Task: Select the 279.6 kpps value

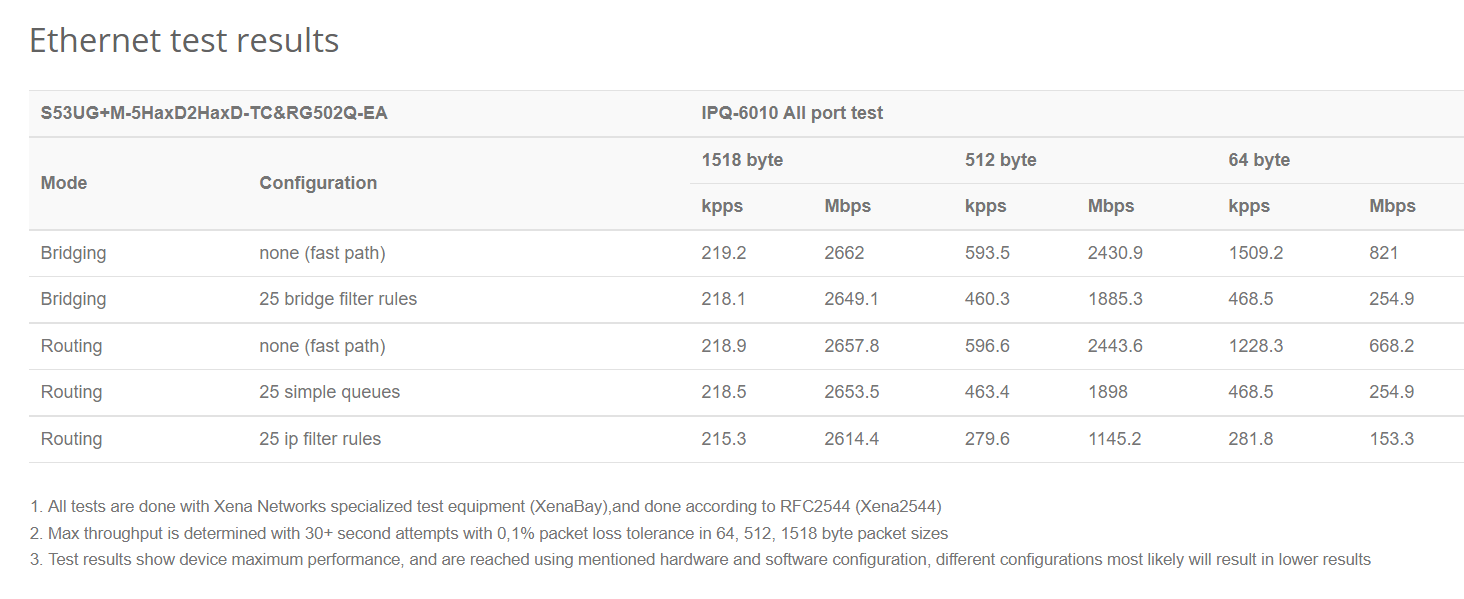Action: tap(987, 439)
